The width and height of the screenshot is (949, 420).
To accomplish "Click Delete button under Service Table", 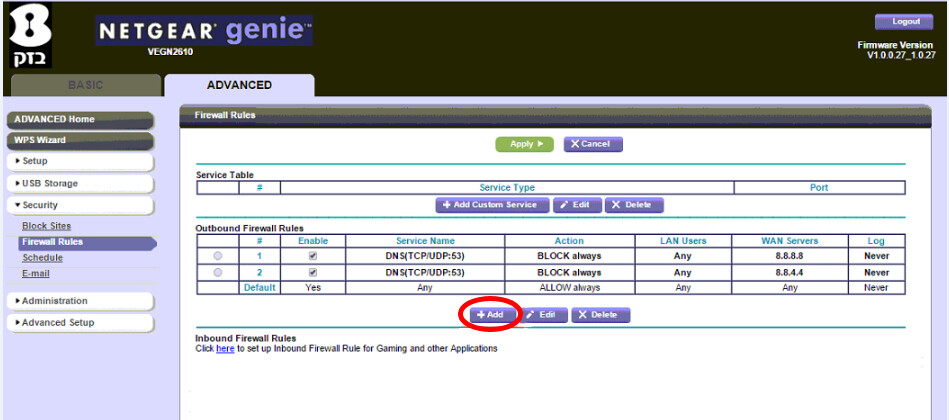I will coord(633,205).
